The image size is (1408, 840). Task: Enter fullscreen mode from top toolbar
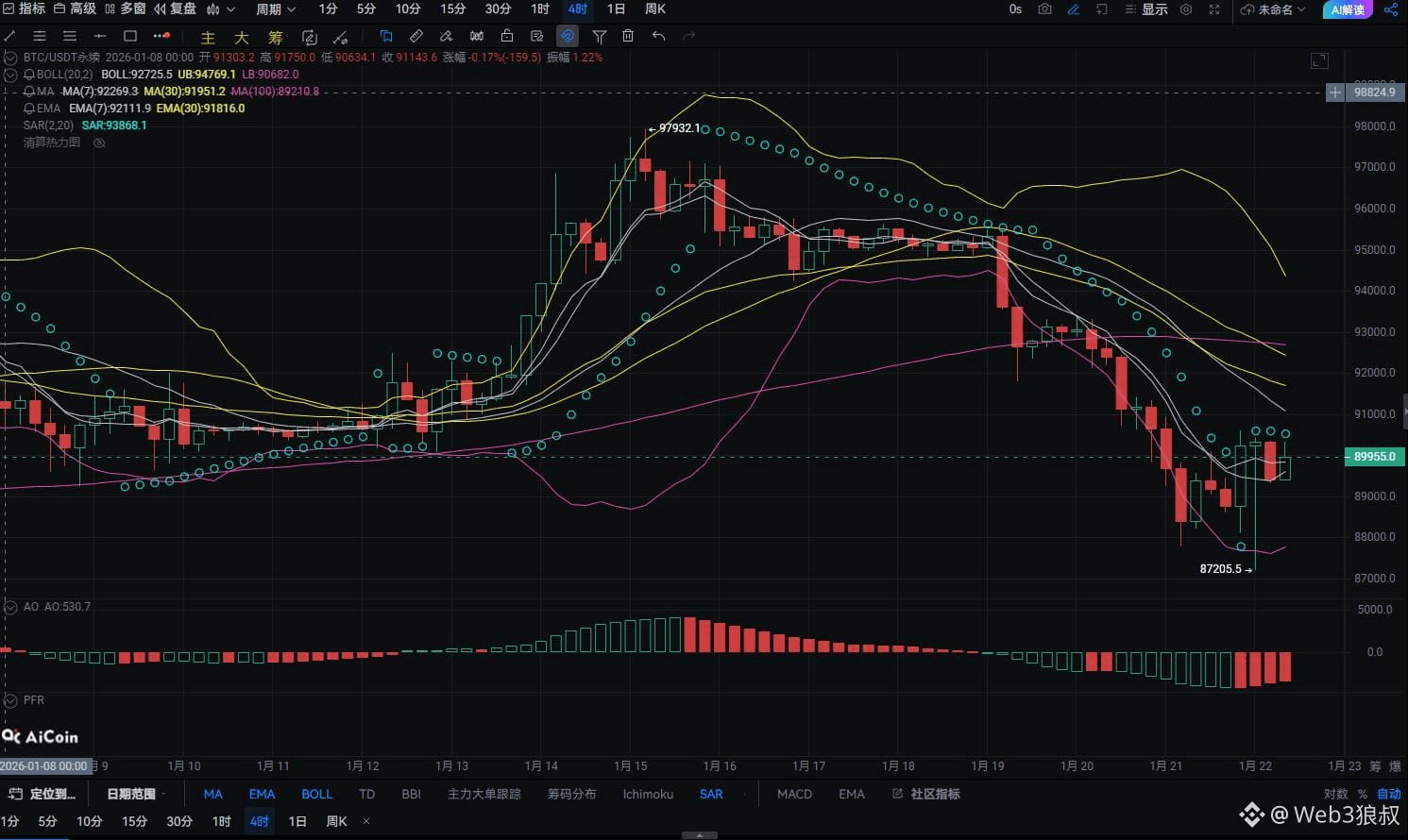(x=1214, y=9)
